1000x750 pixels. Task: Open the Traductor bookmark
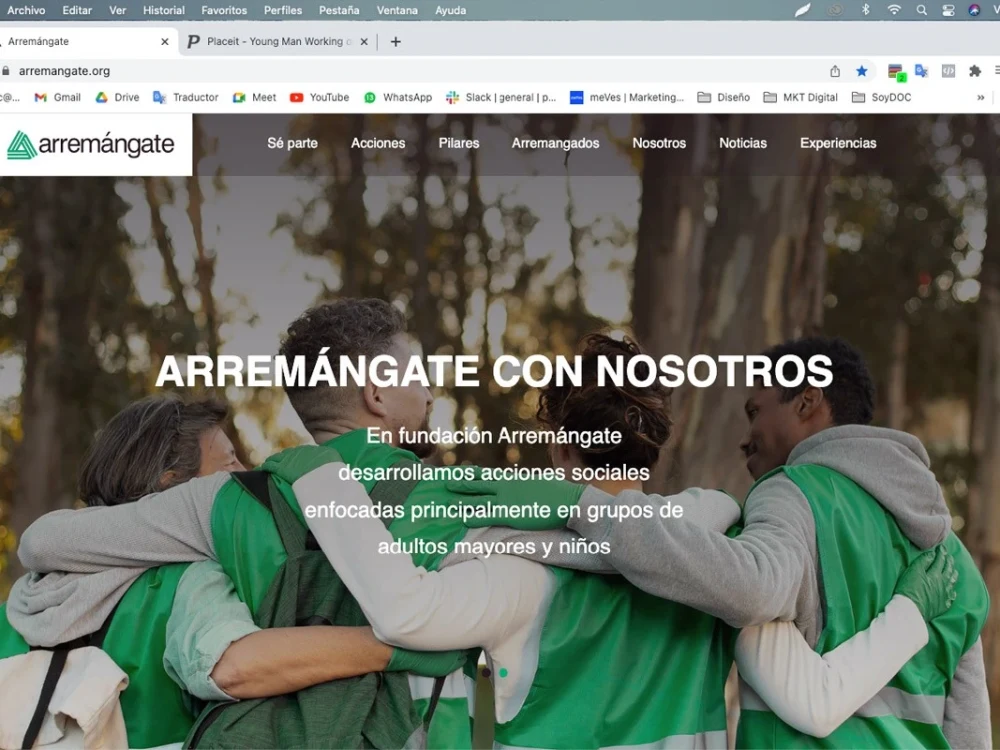pyautogui.click(x=186, y=98)
